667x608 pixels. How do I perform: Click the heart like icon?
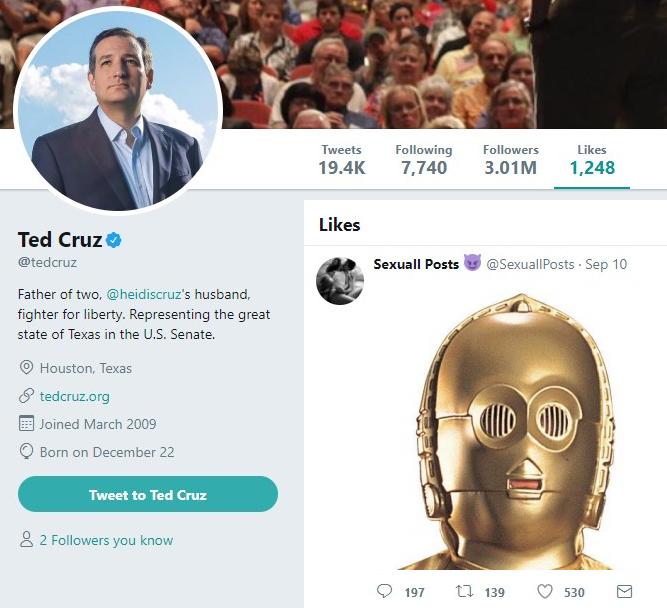545,591
